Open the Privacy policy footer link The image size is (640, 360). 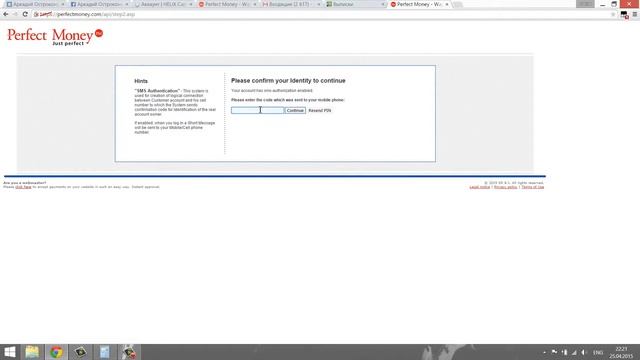tap(505, 187)
